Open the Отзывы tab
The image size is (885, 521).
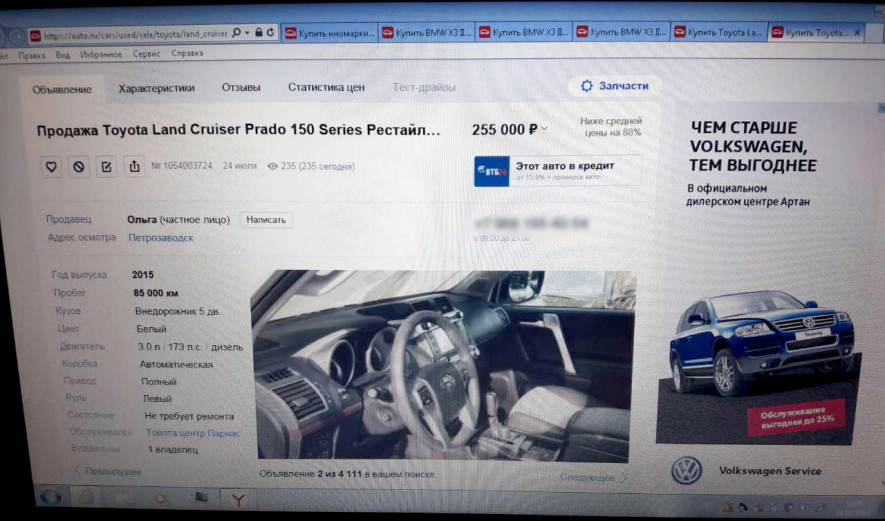241,87
